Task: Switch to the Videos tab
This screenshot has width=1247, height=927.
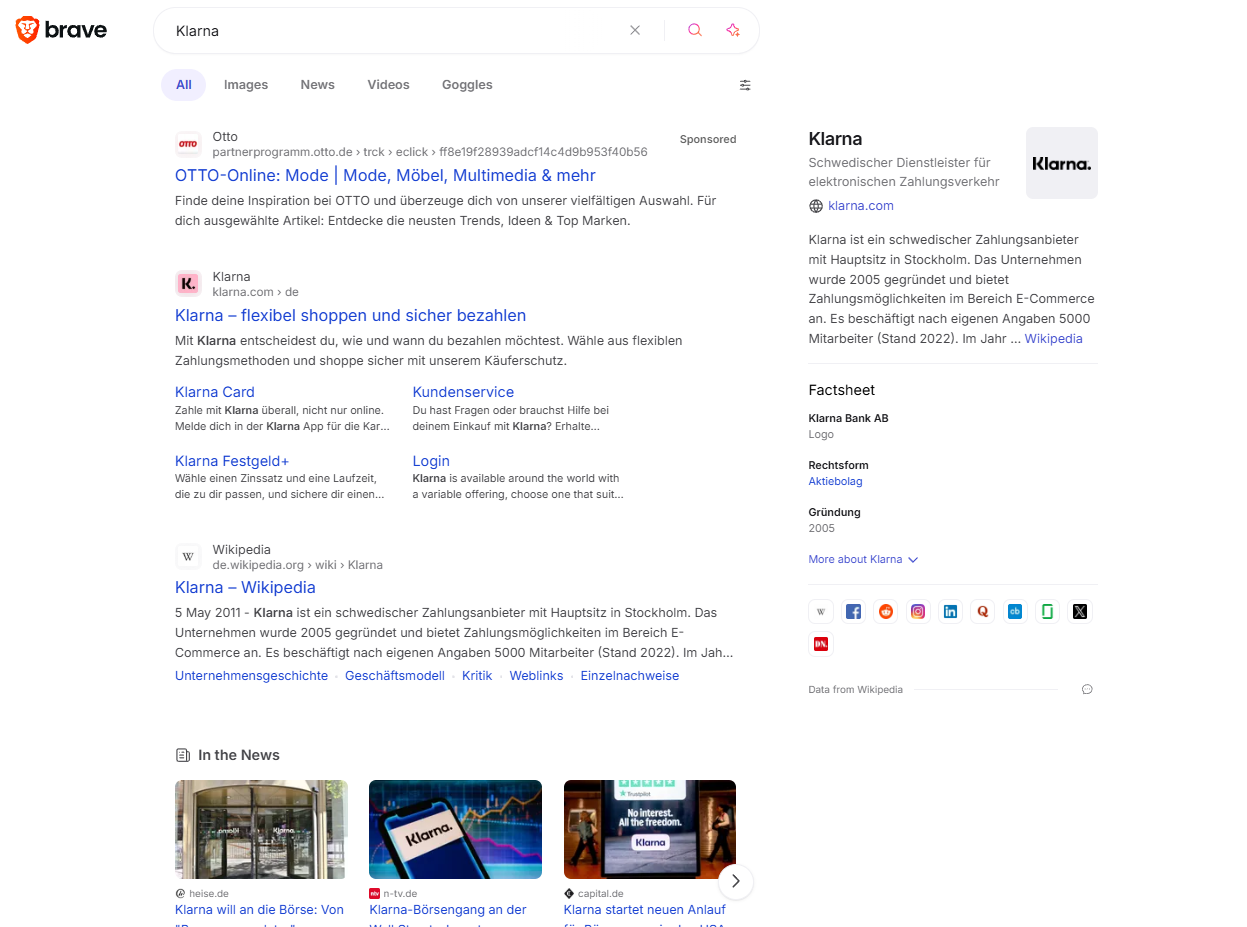Action: coord(388,85)
